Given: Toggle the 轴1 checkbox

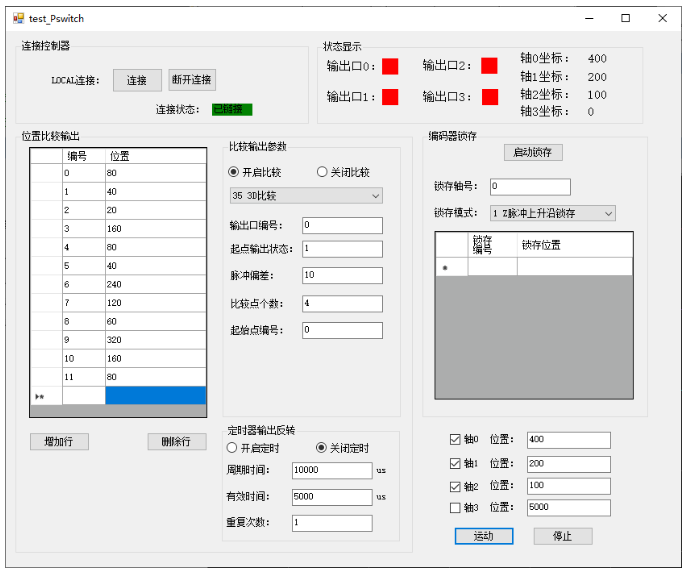Looking at the screenshot, I should pyautogui.click(x=455, y=463).
